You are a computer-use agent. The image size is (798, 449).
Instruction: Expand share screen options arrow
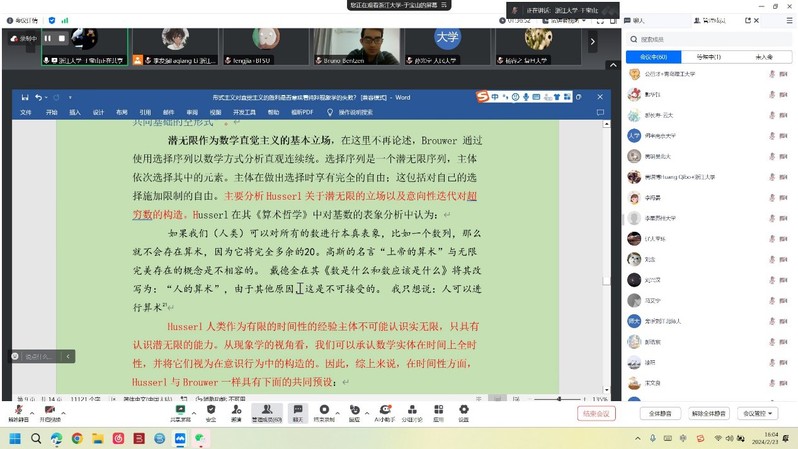[194, 413]
